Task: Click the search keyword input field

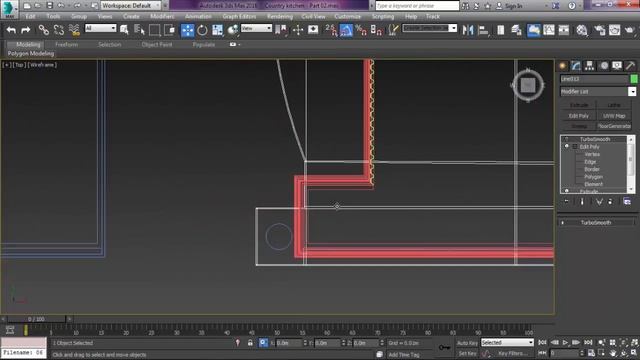Action: [x=417, y=6]
